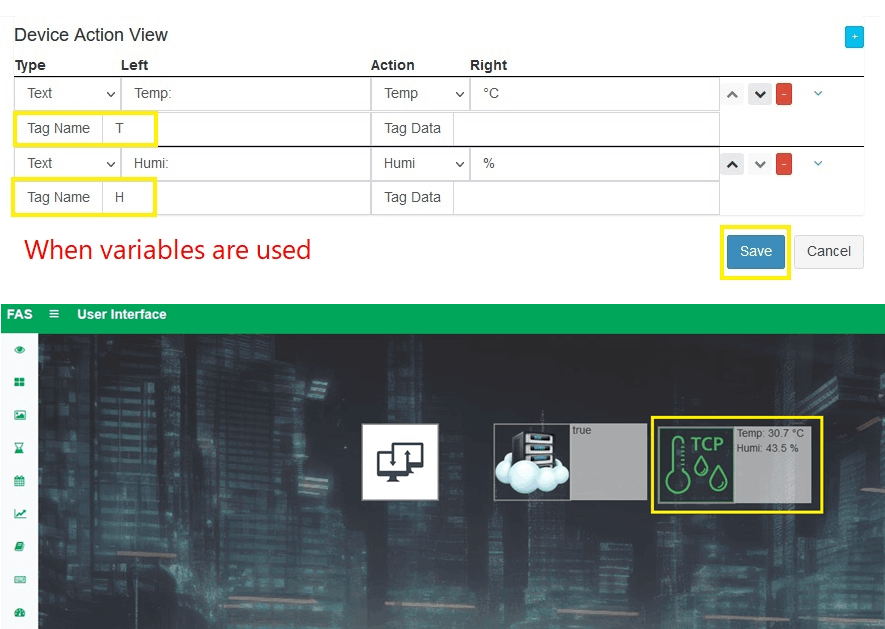Open the hourglass icon in sidebar
This screenshot has width=885, height=629.
(20, 448)
